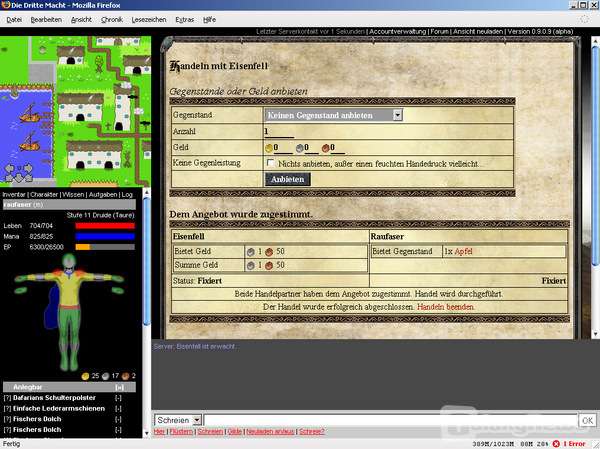
Task: Click the chat message input field
Action: click(390, 420)
